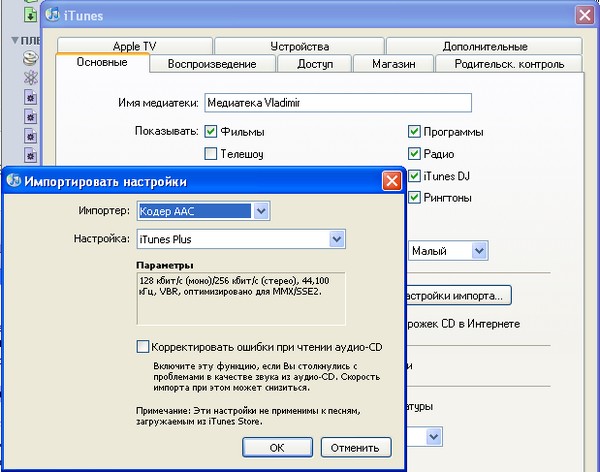Toggle the Радио checkbox
Viewport: 600px width, 472px height.
point(414,154)
